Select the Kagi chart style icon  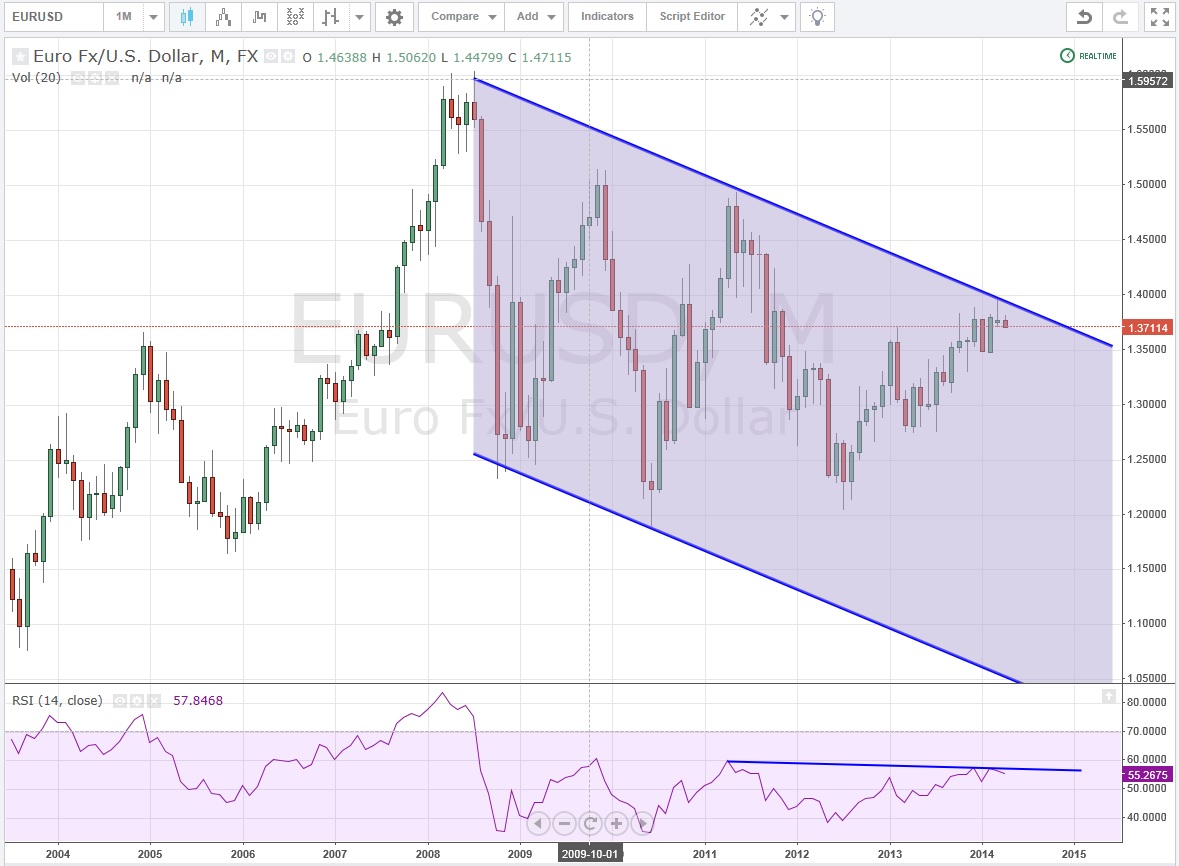(259, 17)
